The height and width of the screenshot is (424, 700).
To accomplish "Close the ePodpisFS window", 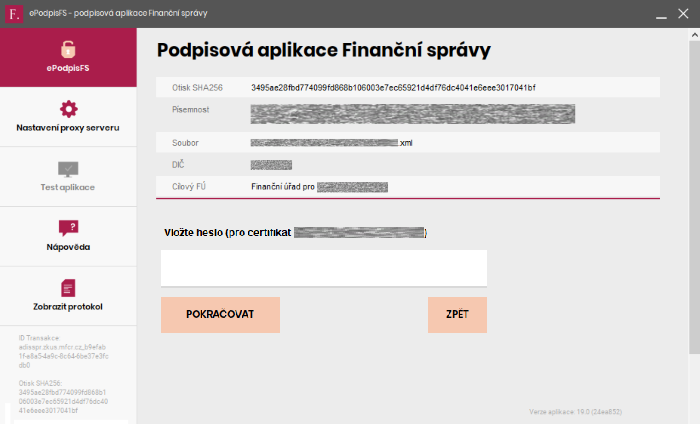I will click(683, 14).
